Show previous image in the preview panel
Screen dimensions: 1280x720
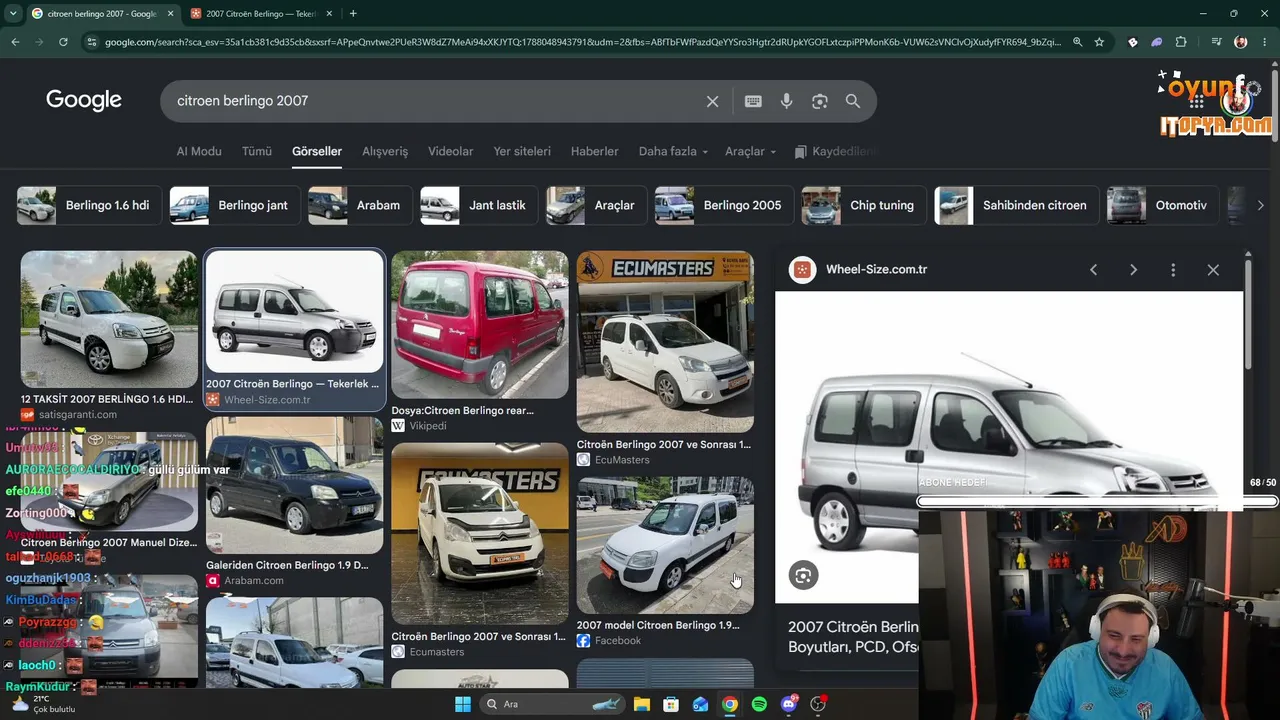click(x=1093, y=270)
